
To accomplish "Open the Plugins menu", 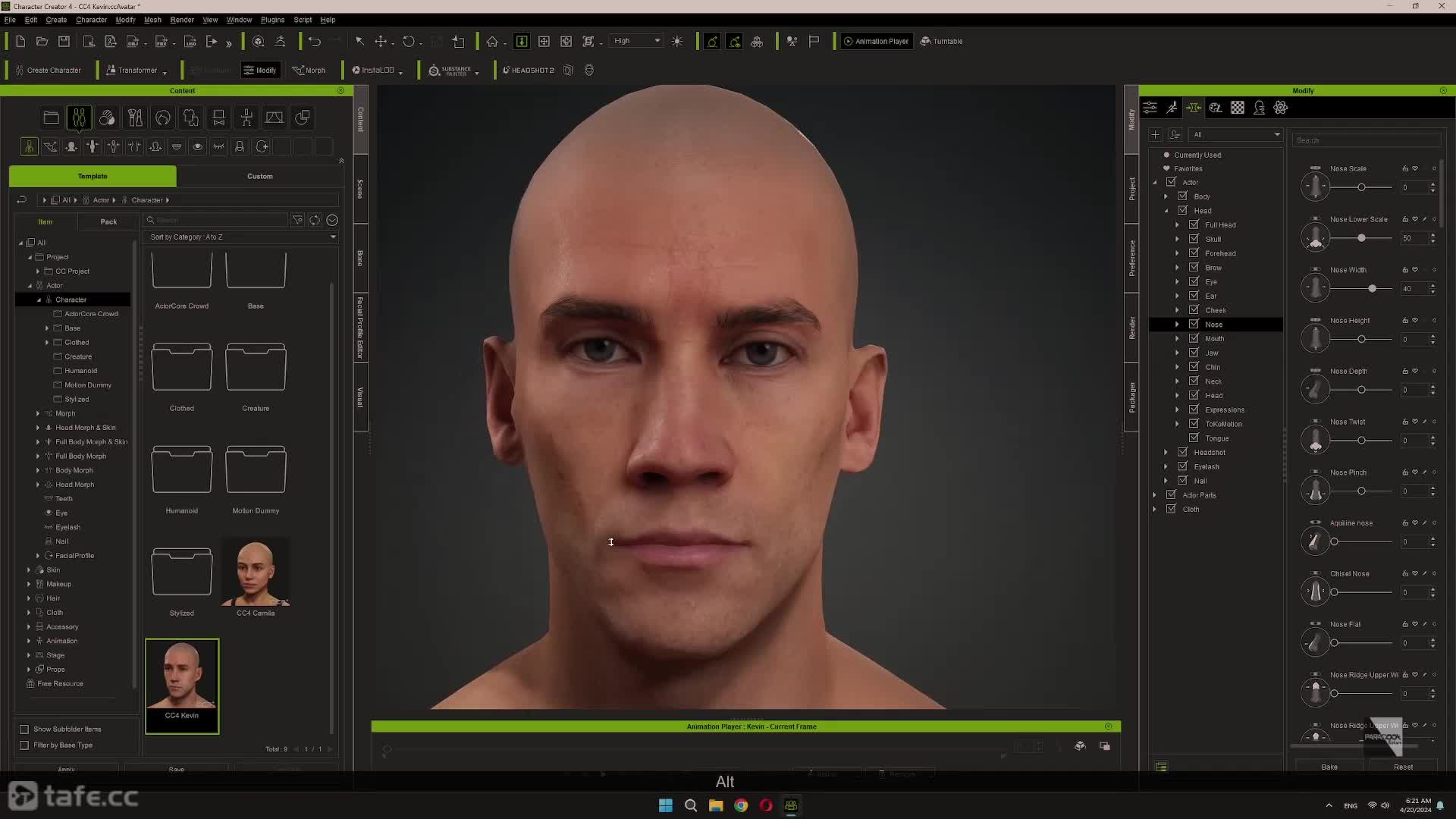I will tap(272, 20).
